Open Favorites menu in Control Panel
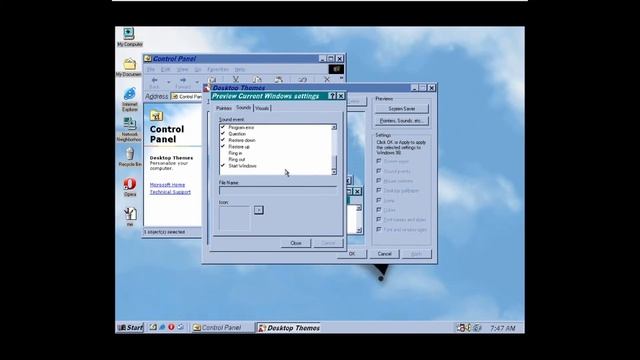This screenshot has height=360, width=640. click(218, 69)
